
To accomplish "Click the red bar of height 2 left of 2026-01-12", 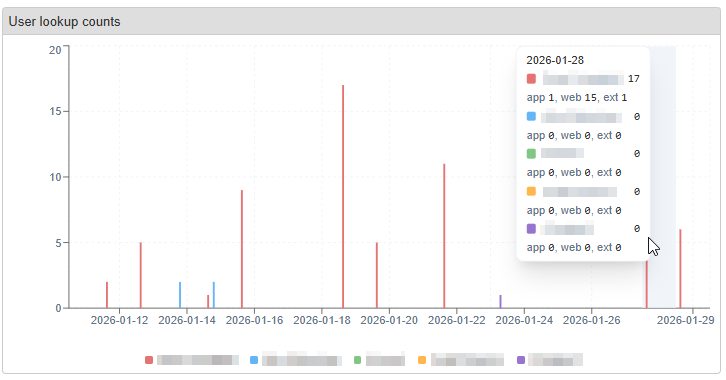I will coord(107,295).
